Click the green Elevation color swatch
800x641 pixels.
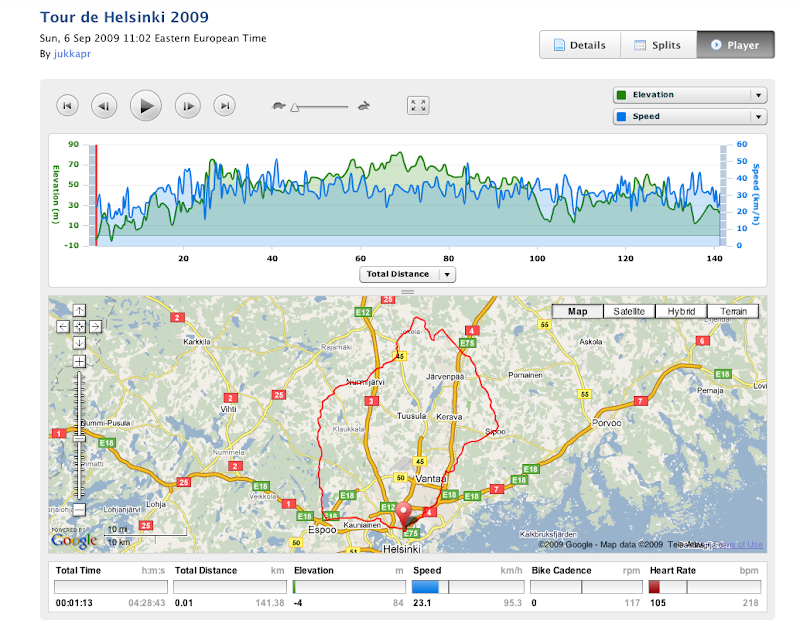621,95
